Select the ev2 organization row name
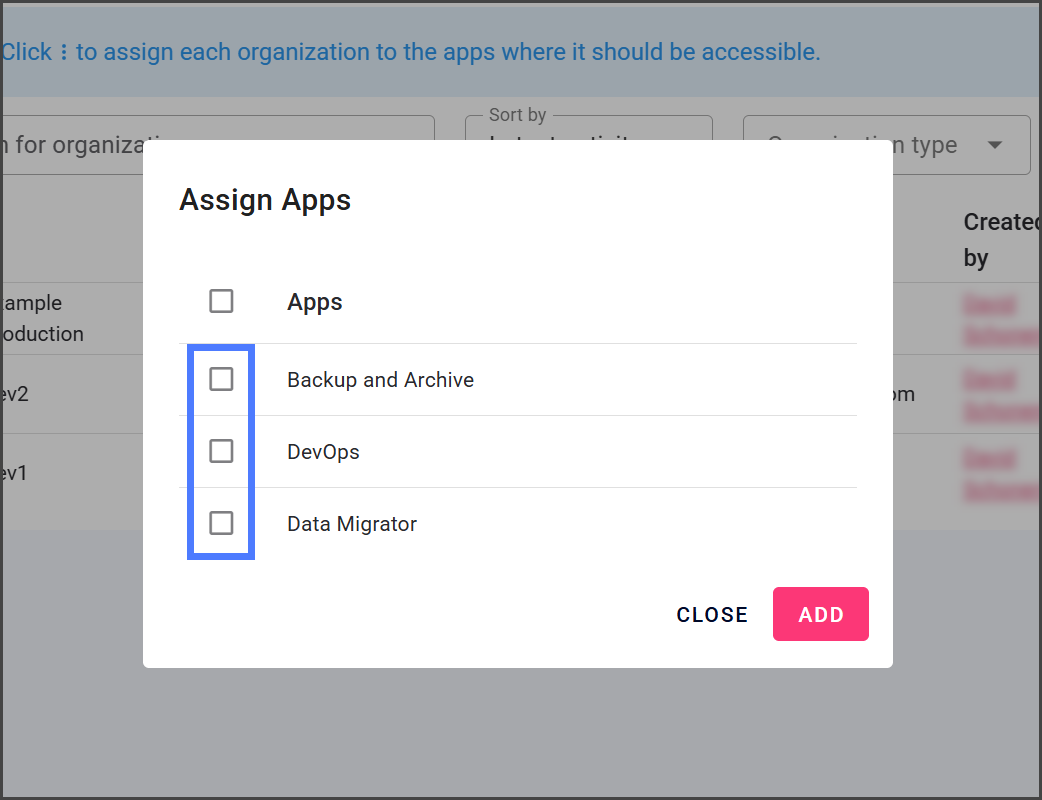1042x800 pixels. click(14, 394)
